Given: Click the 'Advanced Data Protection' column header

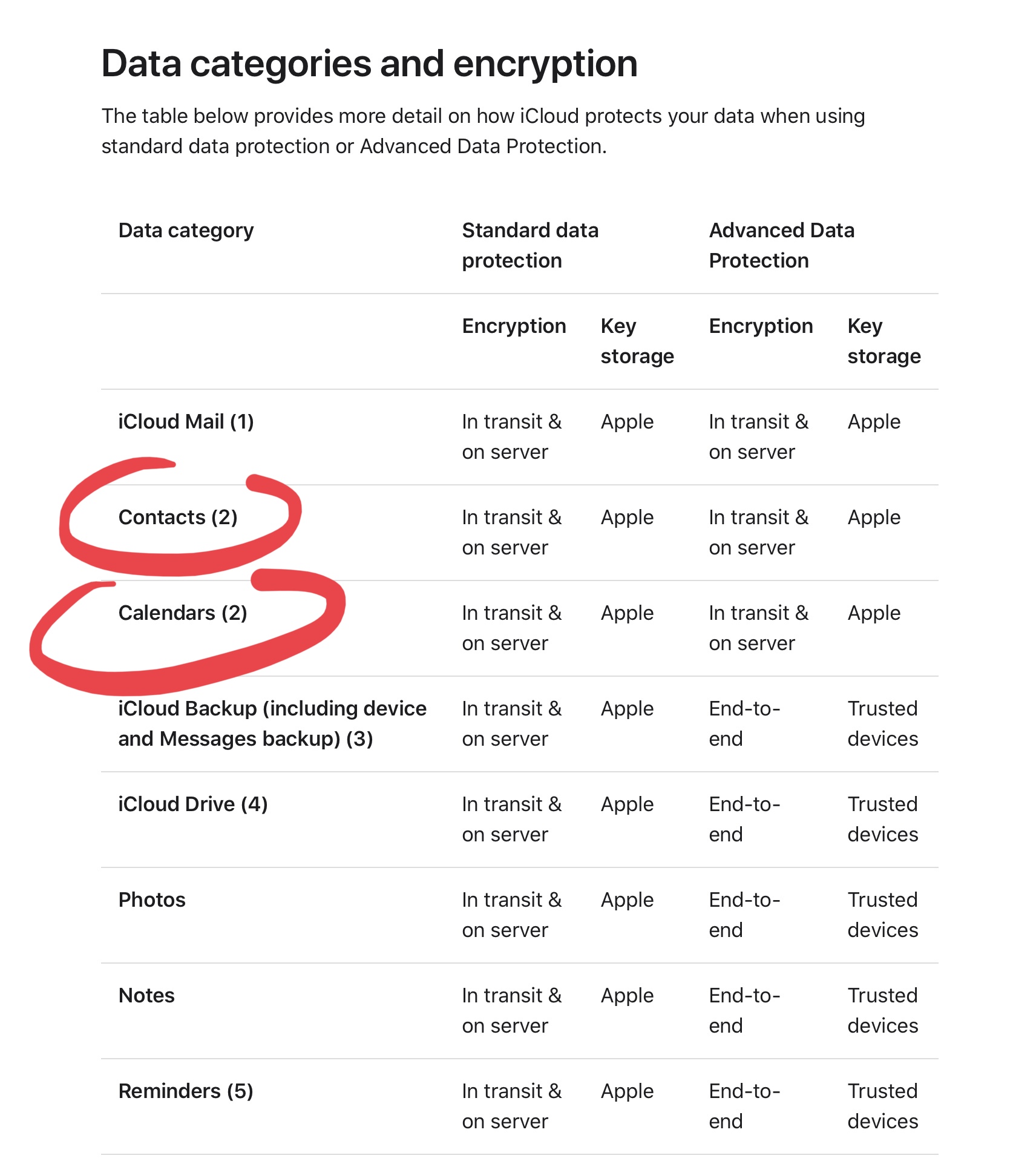Looking at the screenshot, I should tap(782, 246).
